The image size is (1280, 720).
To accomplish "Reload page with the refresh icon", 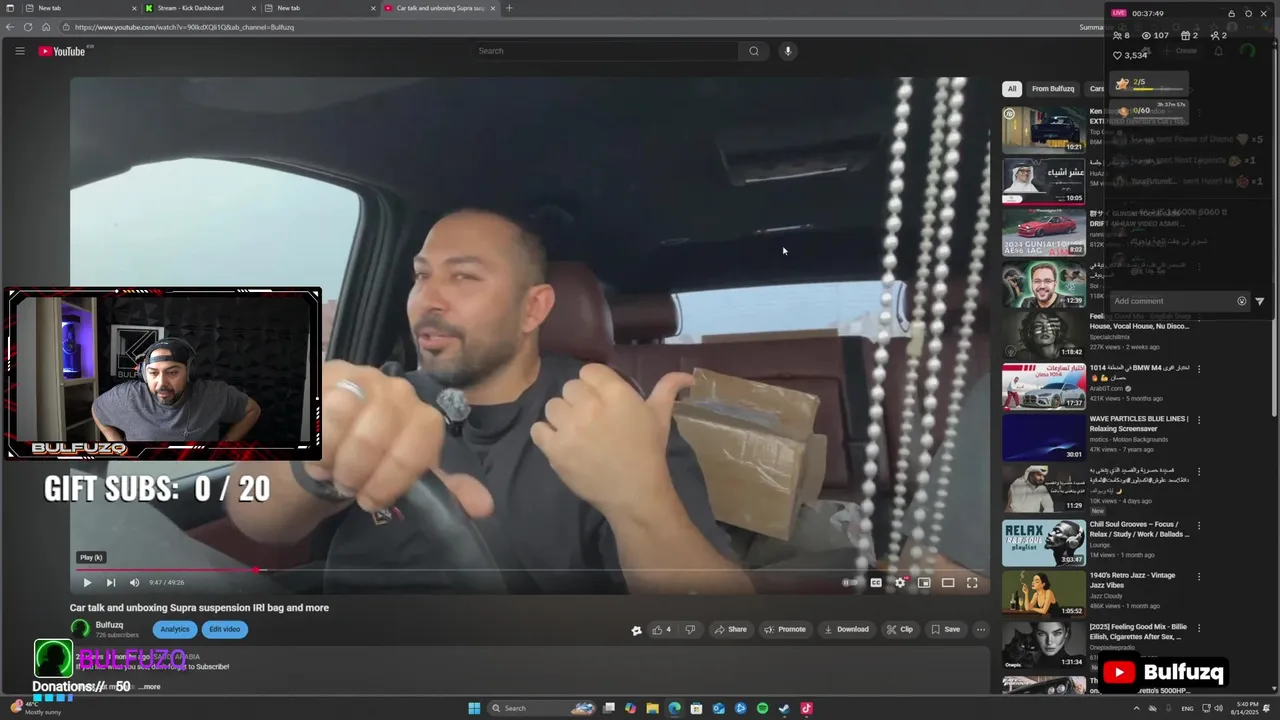I will [x=28, y=27].
